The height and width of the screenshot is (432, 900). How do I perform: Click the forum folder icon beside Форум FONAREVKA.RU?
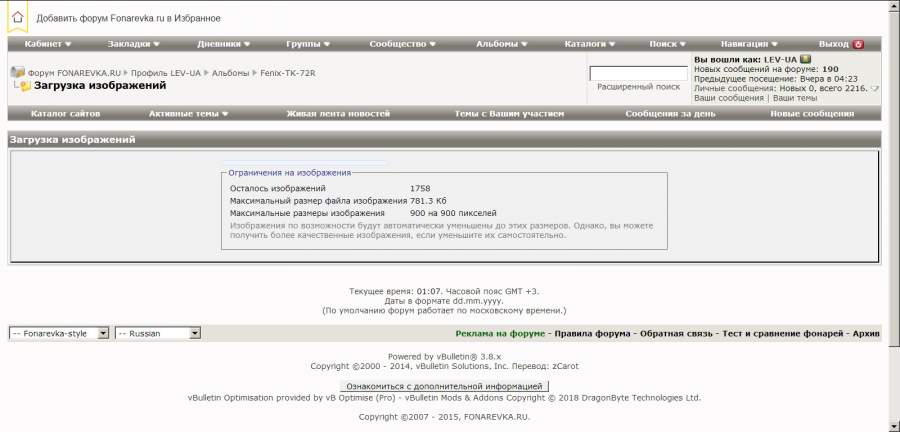click(x=17, y=73)
